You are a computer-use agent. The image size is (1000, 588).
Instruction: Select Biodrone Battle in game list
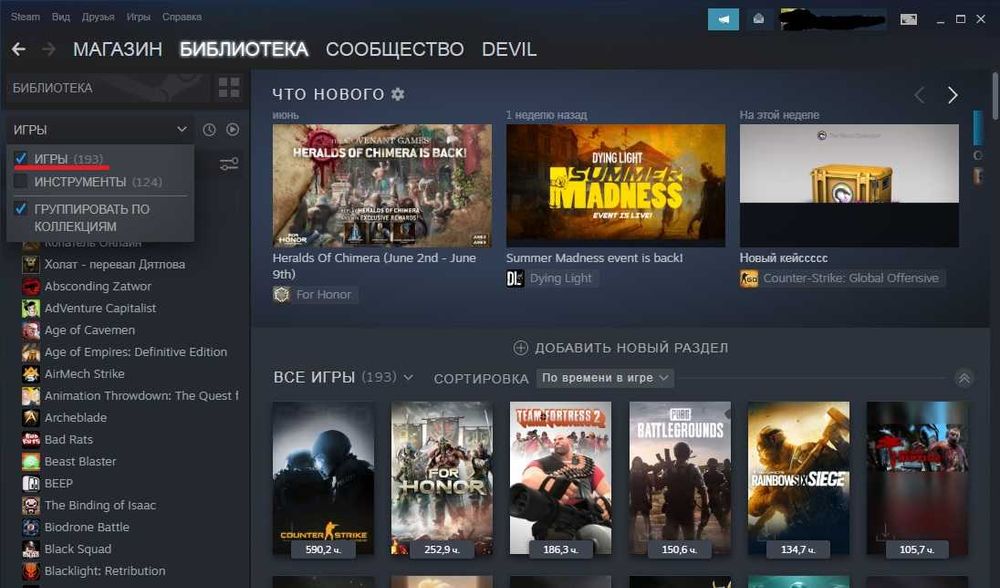pyautogui.click(x=87, y=527)
